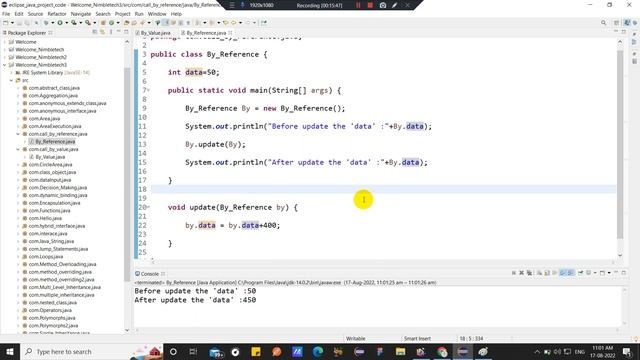Click Console Pin Console icon

point(580,273)
